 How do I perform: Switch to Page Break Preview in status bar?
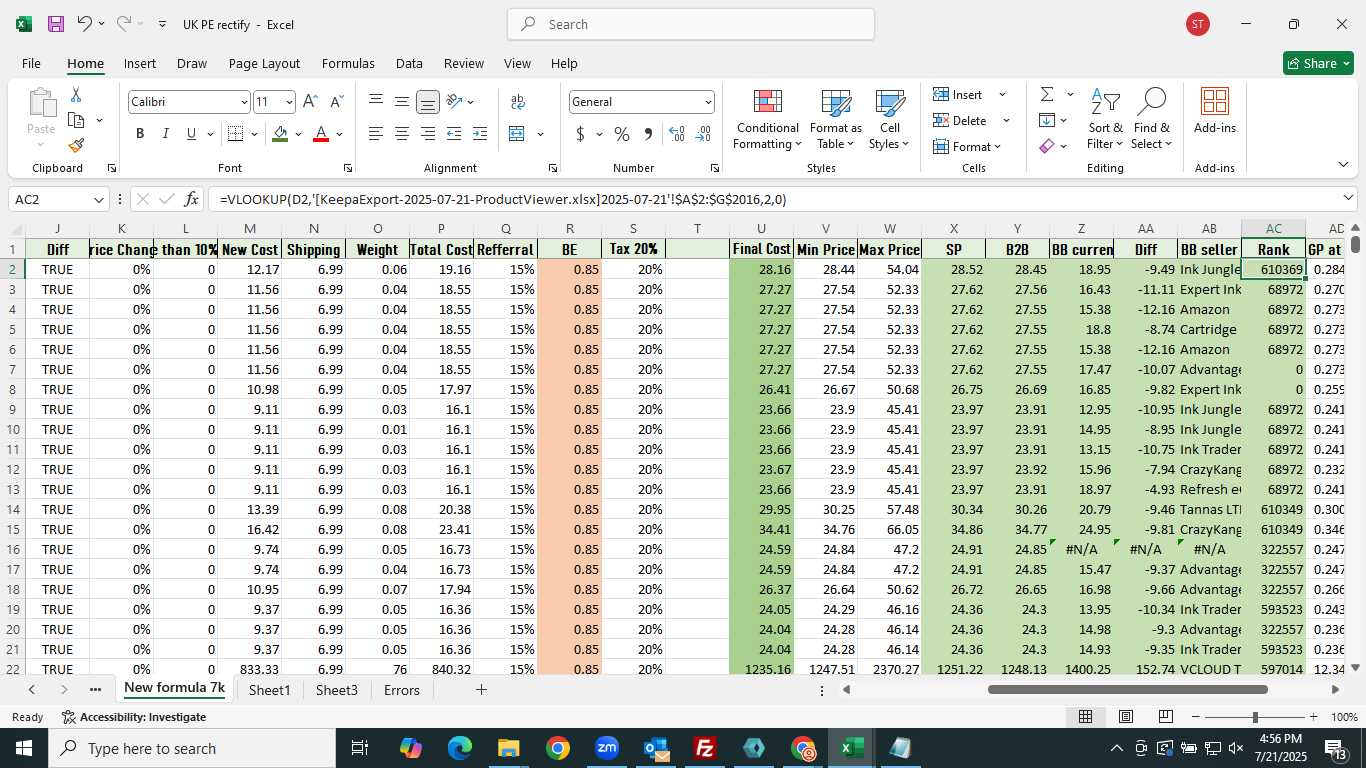1166,717
